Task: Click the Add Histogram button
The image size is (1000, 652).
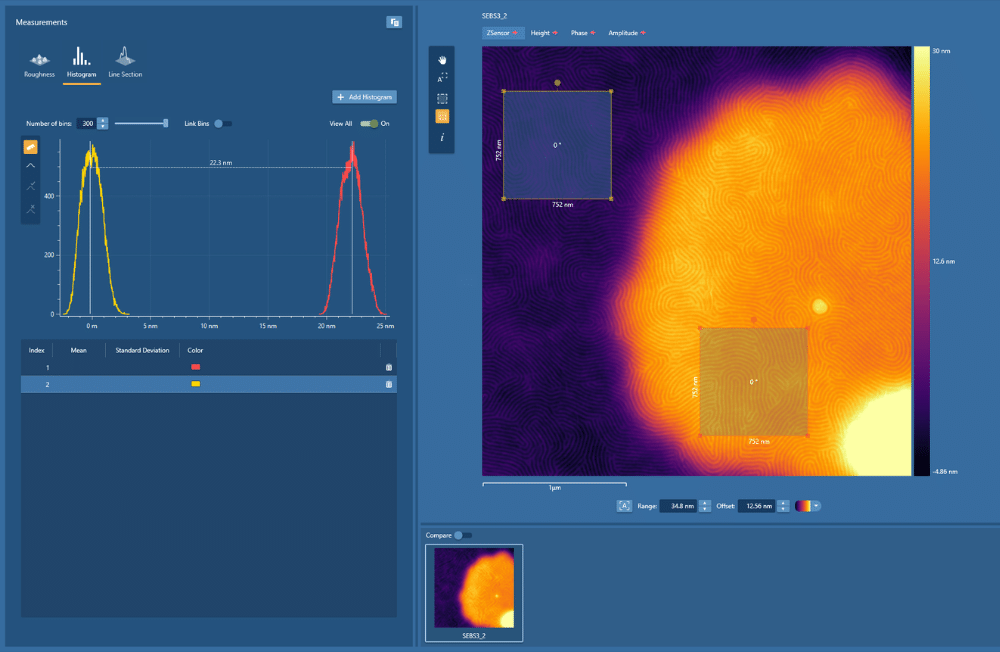Action: (365, 97)
